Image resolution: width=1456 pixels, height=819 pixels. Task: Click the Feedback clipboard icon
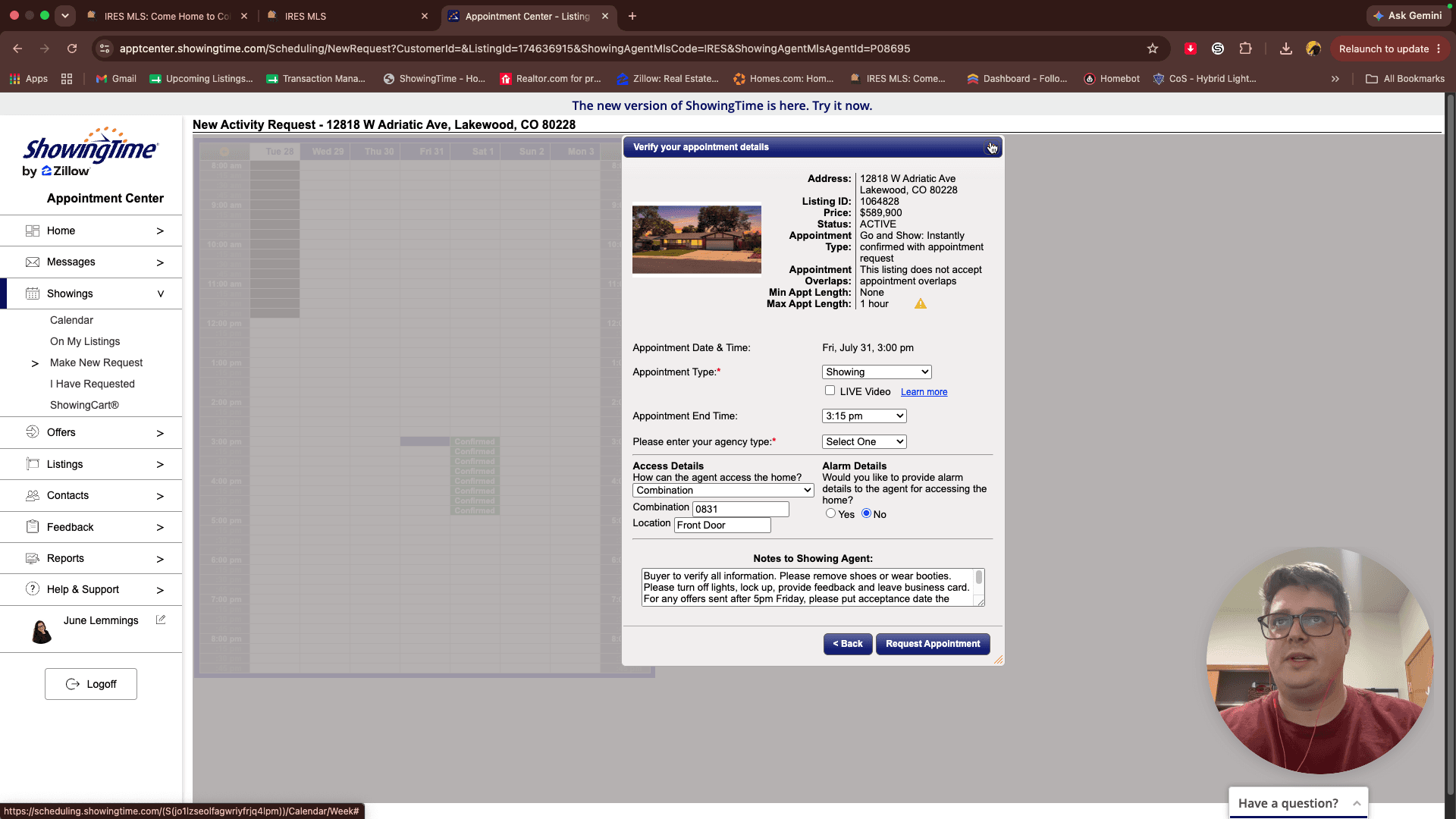click(x=33, y=527)
